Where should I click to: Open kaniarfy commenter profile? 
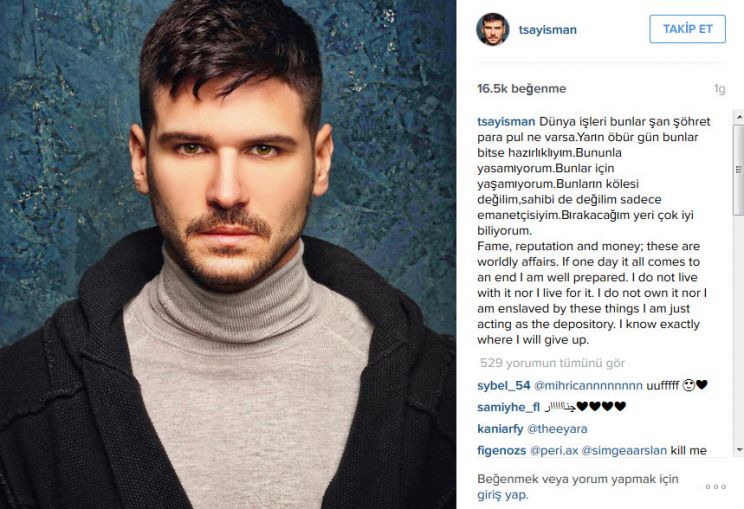pos(500,429)
